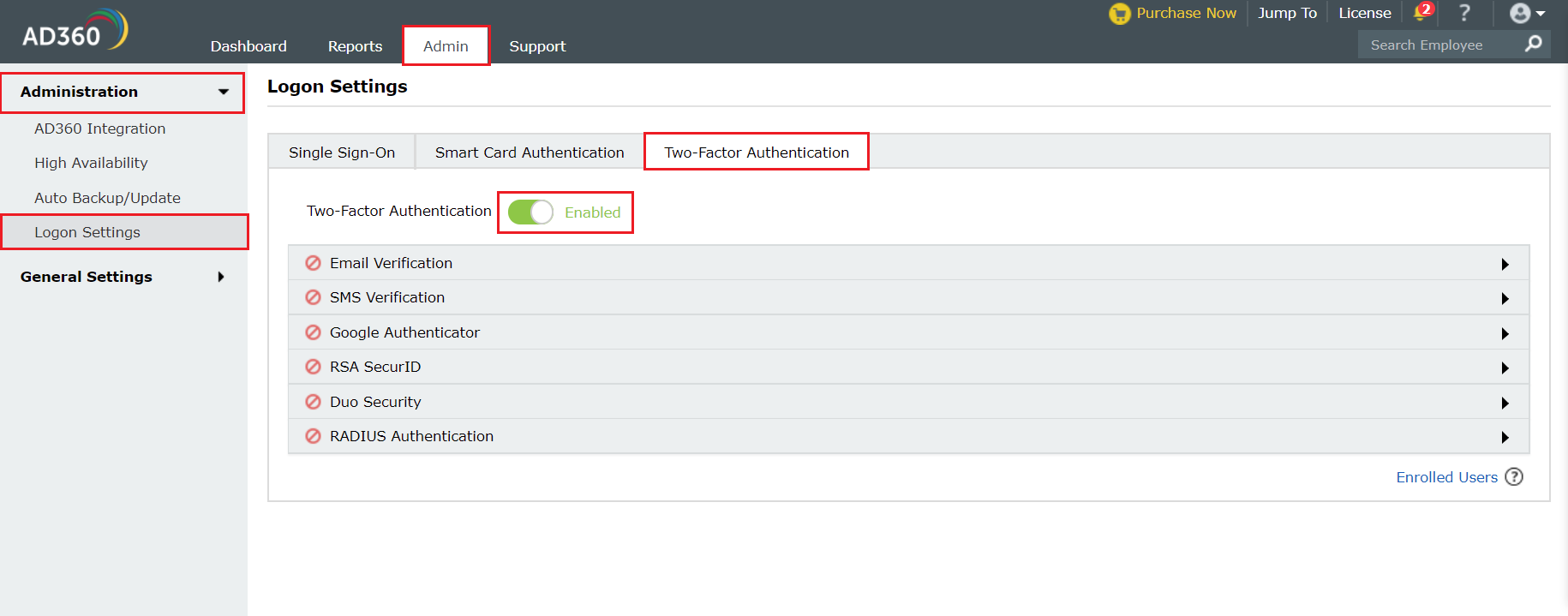Expand the RADIUS Authentication arrow
The height and width of the screenshot is (616, 1568).
pos(1505,437)
